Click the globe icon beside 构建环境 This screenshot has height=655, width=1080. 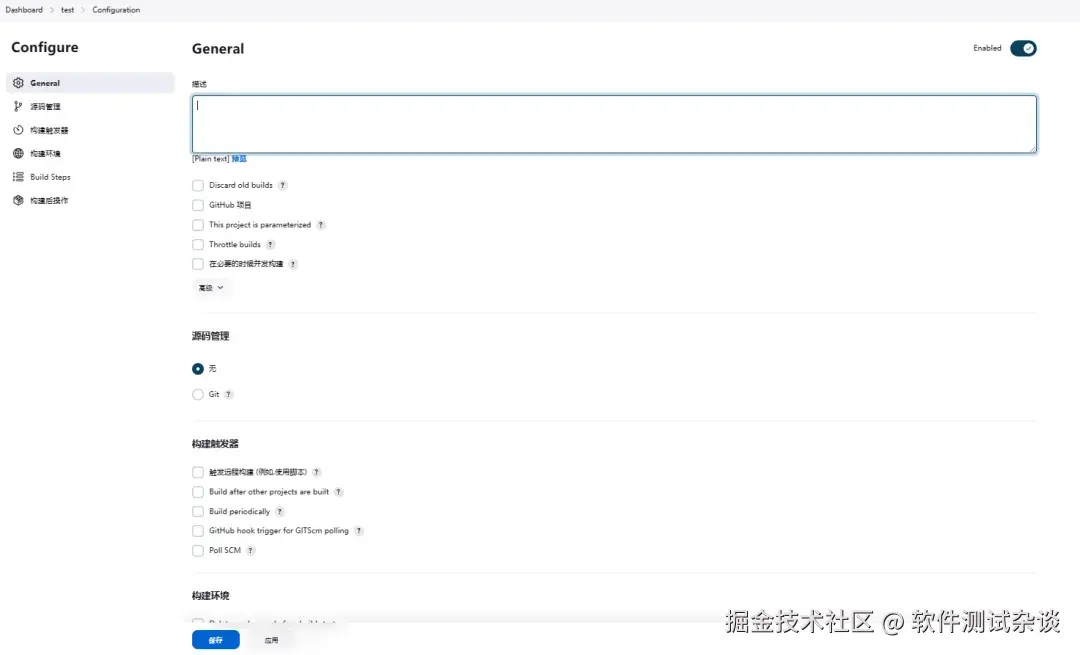pyautogui.click(x=17, y=153)
